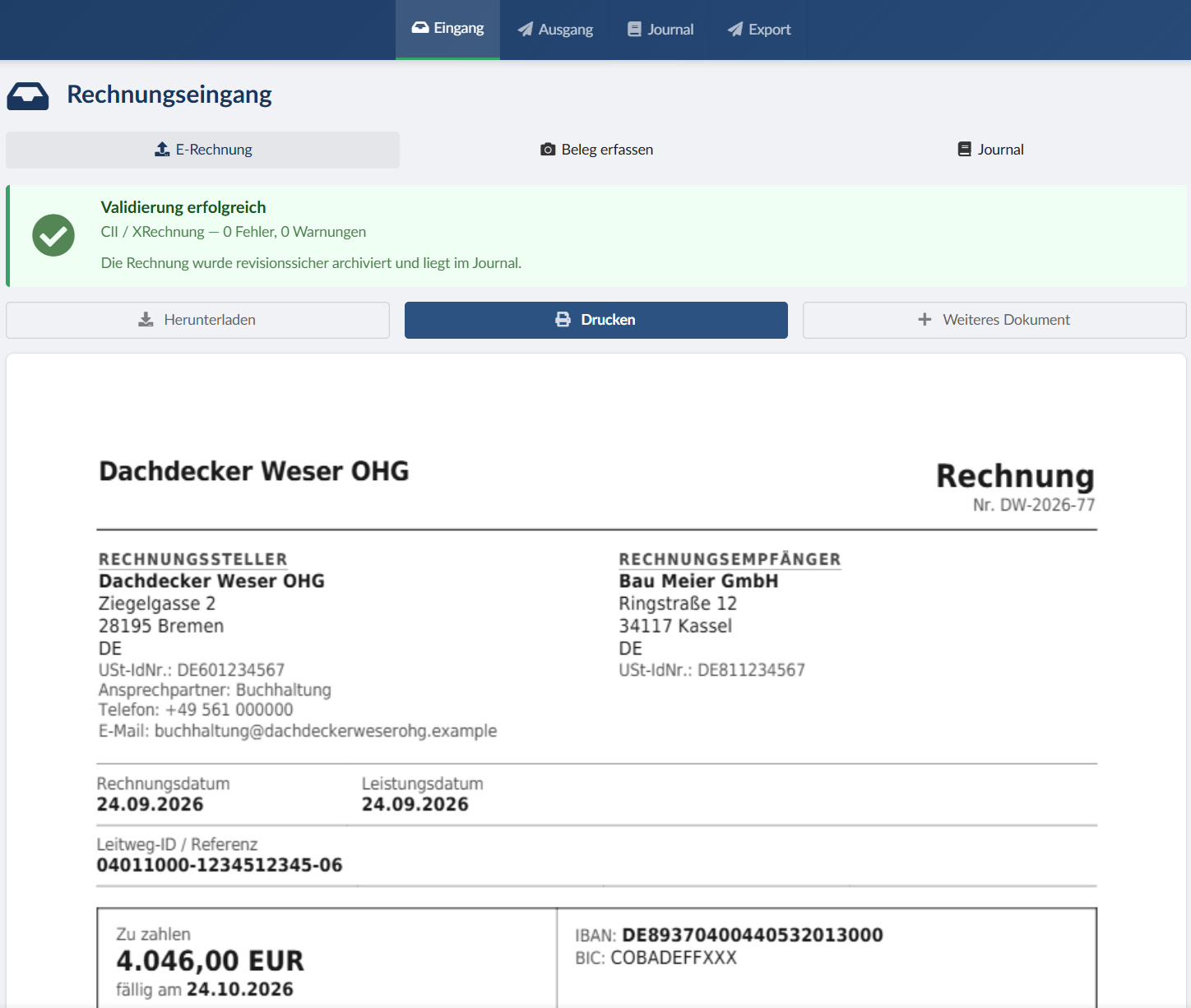
Task: Click the address line Ziegelgasse 2
Action: [157, 603]
